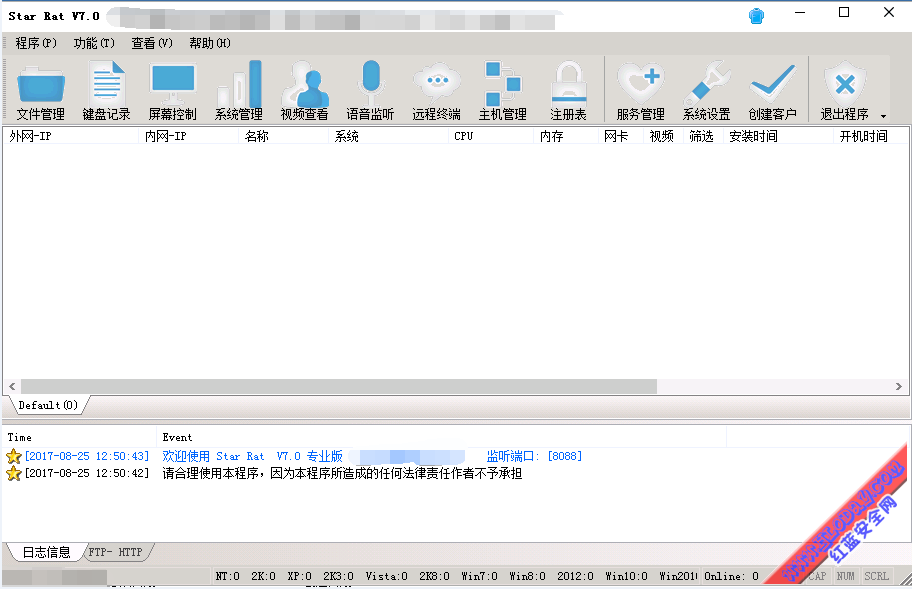Click the 名称 column header
Screen dimensions: 912x589
pyautogui.click(x=284, y=136)
